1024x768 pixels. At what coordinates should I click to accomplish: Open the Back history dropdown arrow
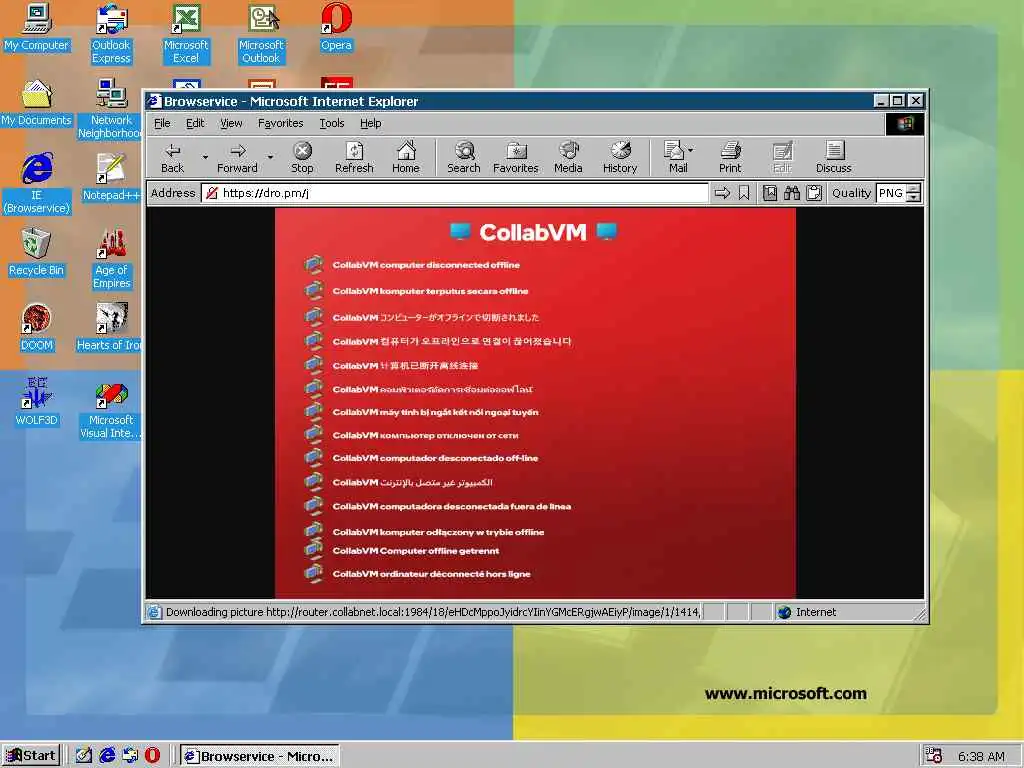205,157
